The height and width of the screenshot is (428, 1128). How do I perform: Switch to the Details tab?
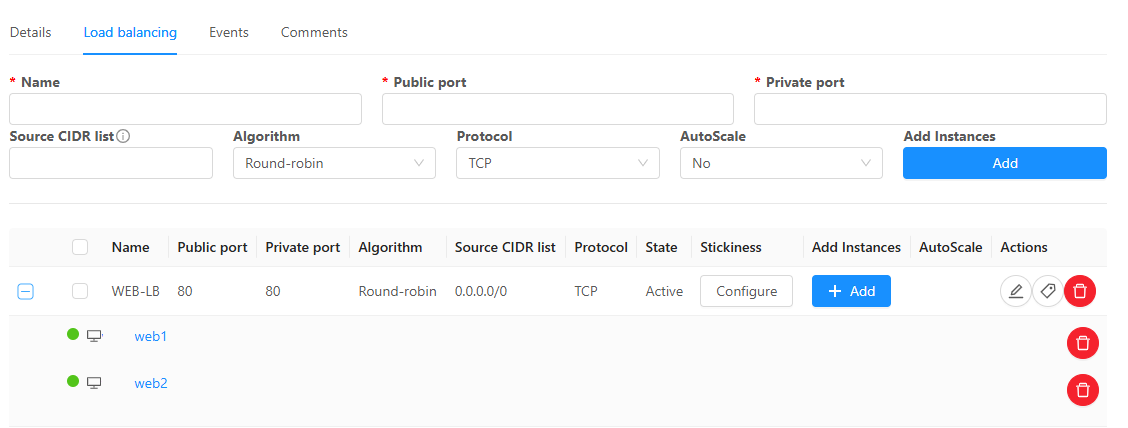(30, 32)
